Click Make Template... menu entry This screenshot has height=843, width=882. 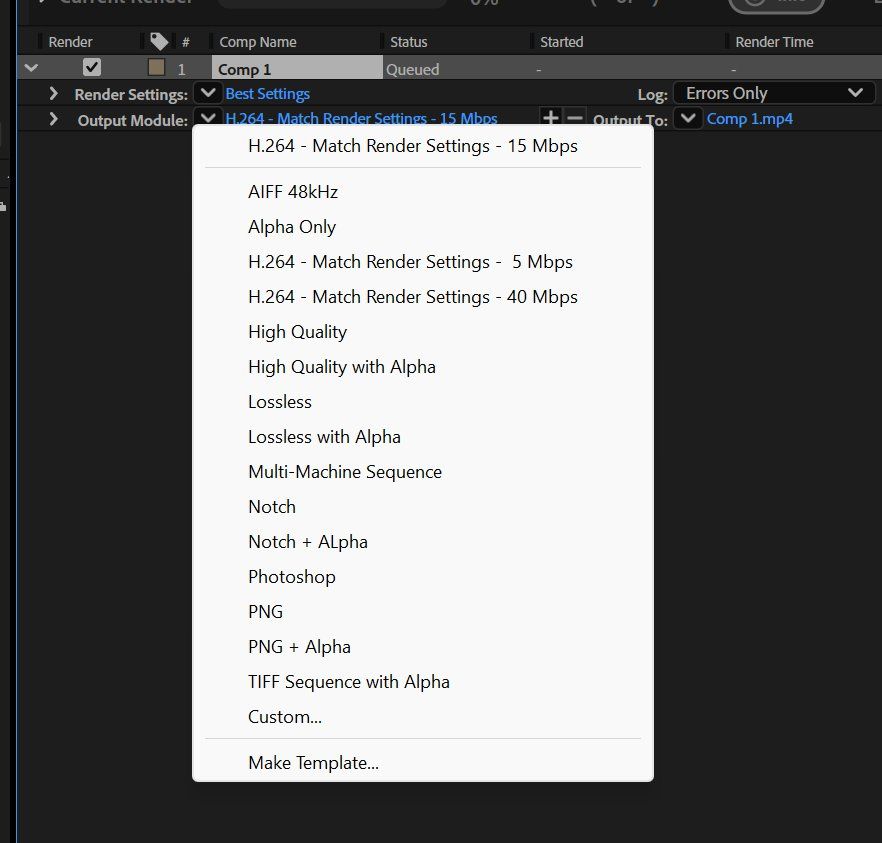point(313,764)
